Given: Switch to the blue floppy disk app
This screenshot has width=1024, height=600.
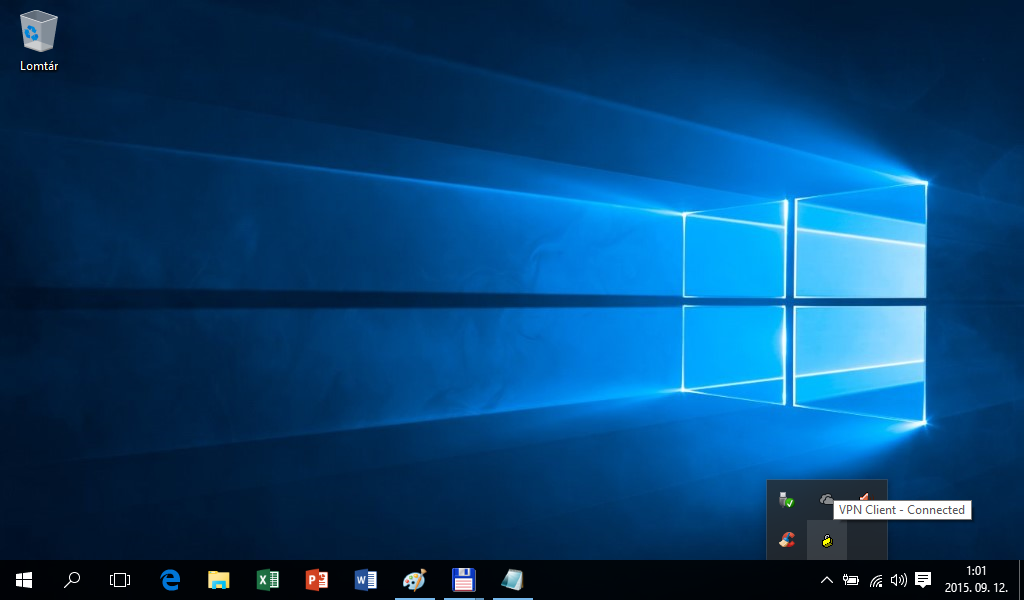Looking at the screenshot, I should click(x=463, y=580).
